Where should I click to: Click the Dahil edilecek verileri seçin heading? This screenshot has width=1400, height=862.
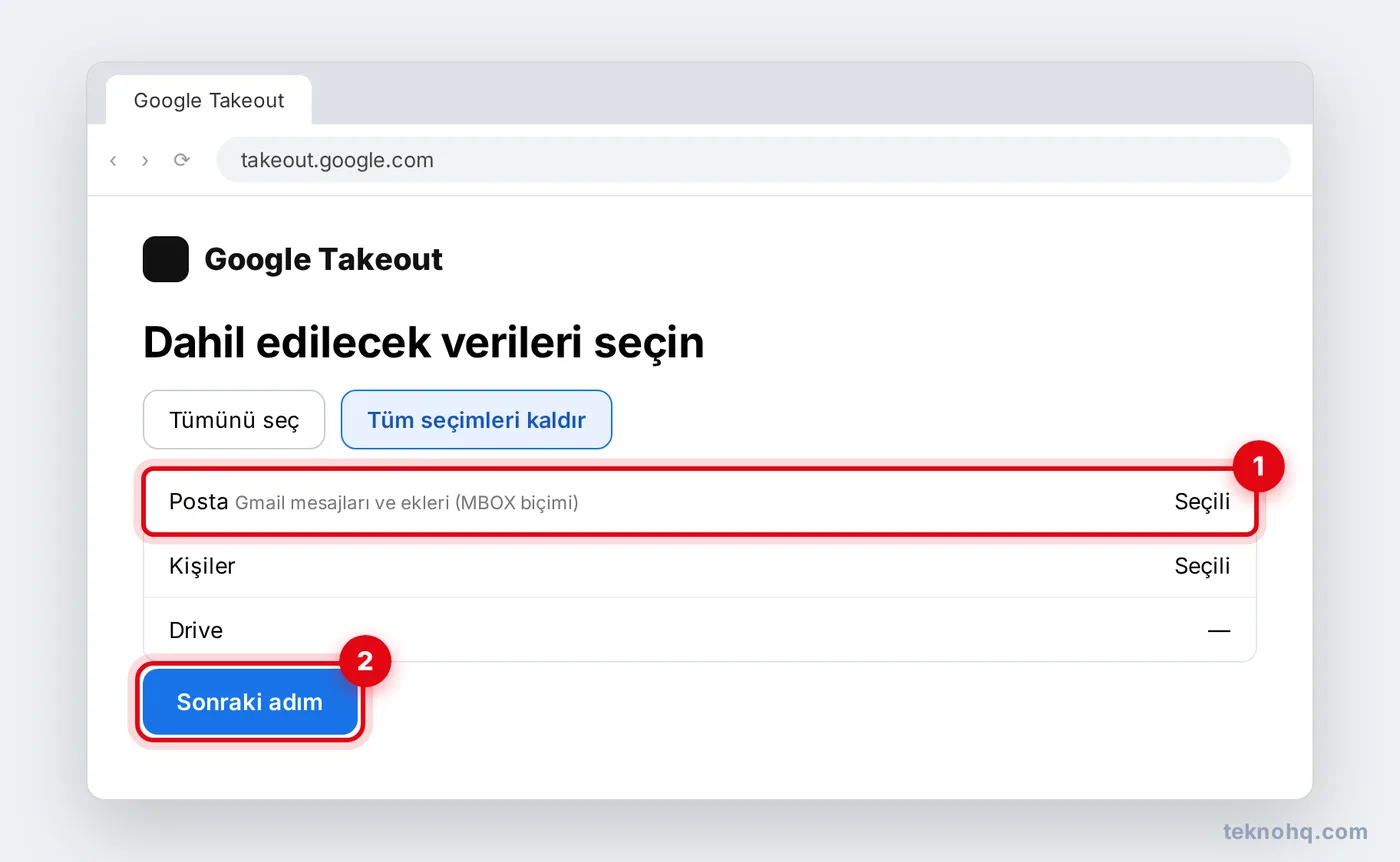click(423, 342)
